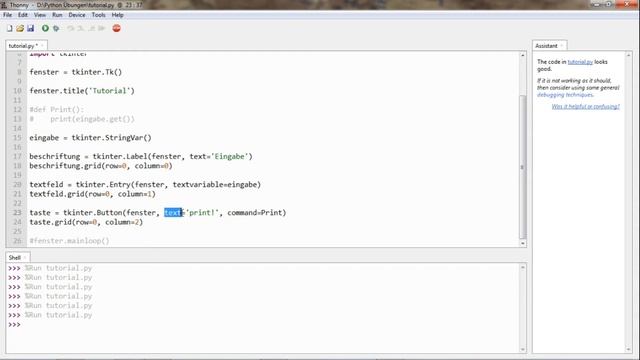
Task: Click the 'eingabe = tkinter.StringVar()' line
Action: (x=90, y=138)
